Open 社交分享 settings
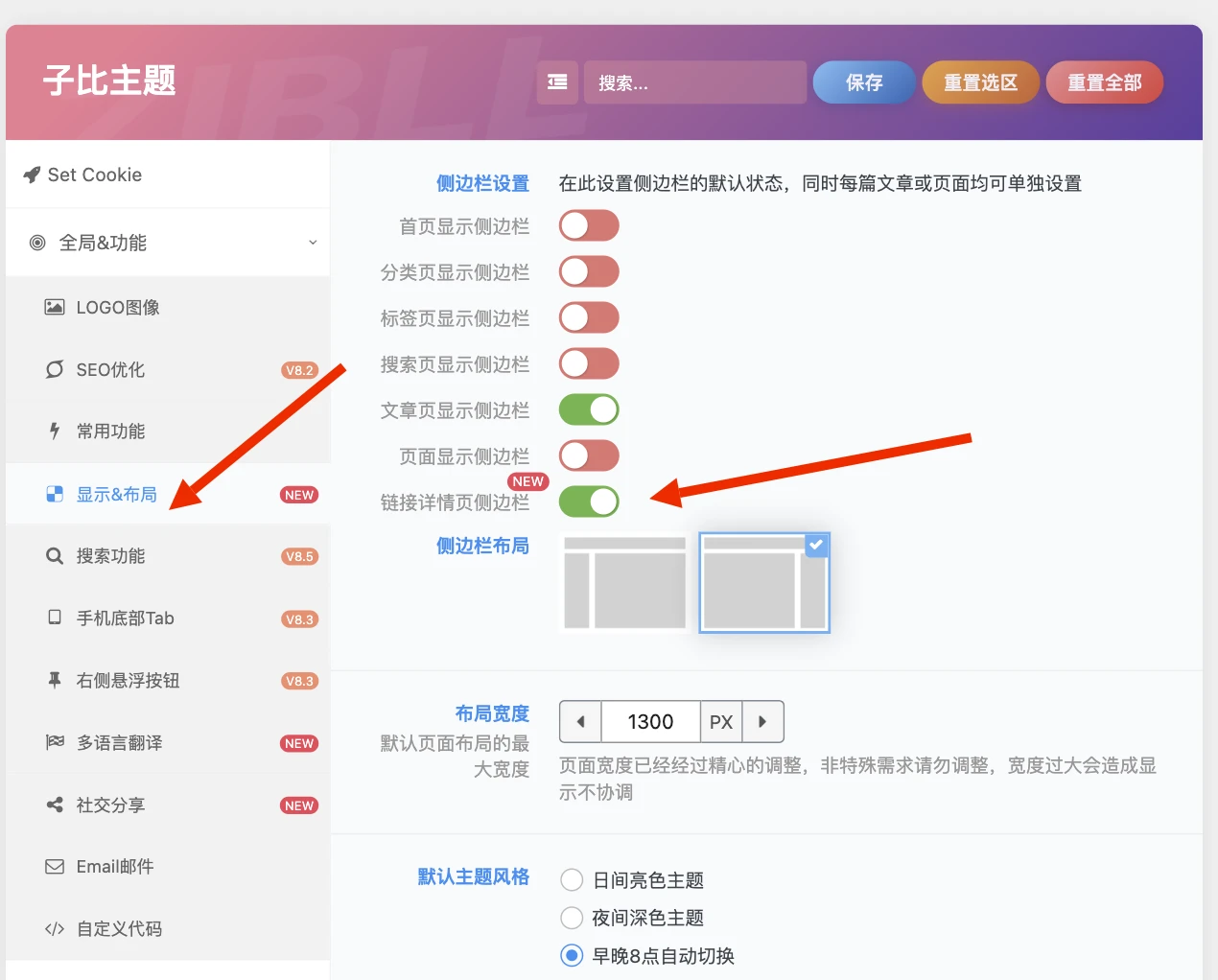Image resolution: width=1218 pixels, height=980 pixels. [168, 805]
